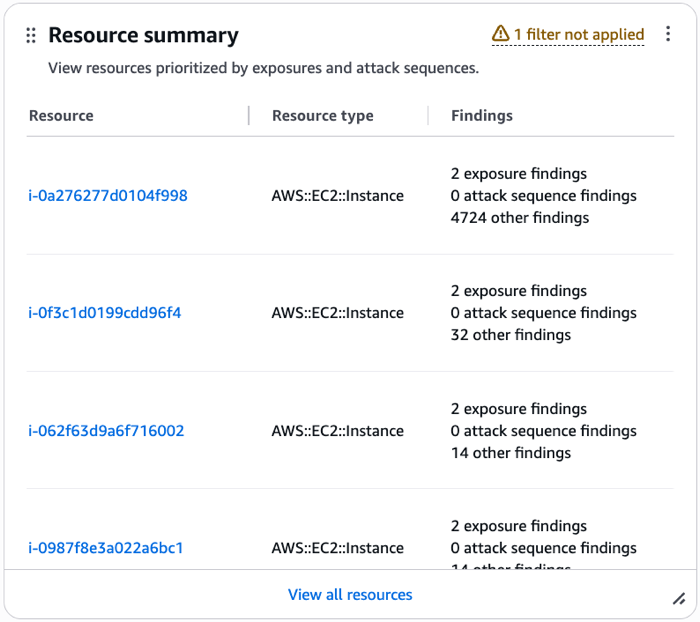Image resolution: width=700 pixels, height=622 pixels.
Task: Click divider between Resource type and Findings
Action: click(428, 116)
